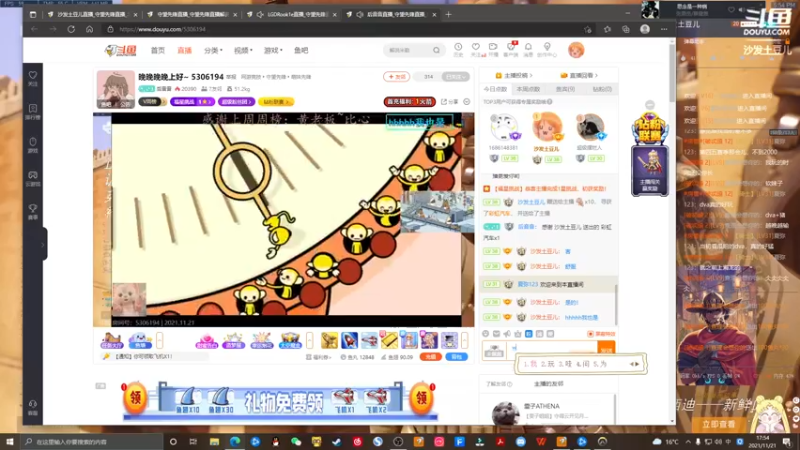Image resolution: width=800 pixels, height=450 pixels.
Task: Switch to the 今日贡献 tab
Action: (495, 89)
